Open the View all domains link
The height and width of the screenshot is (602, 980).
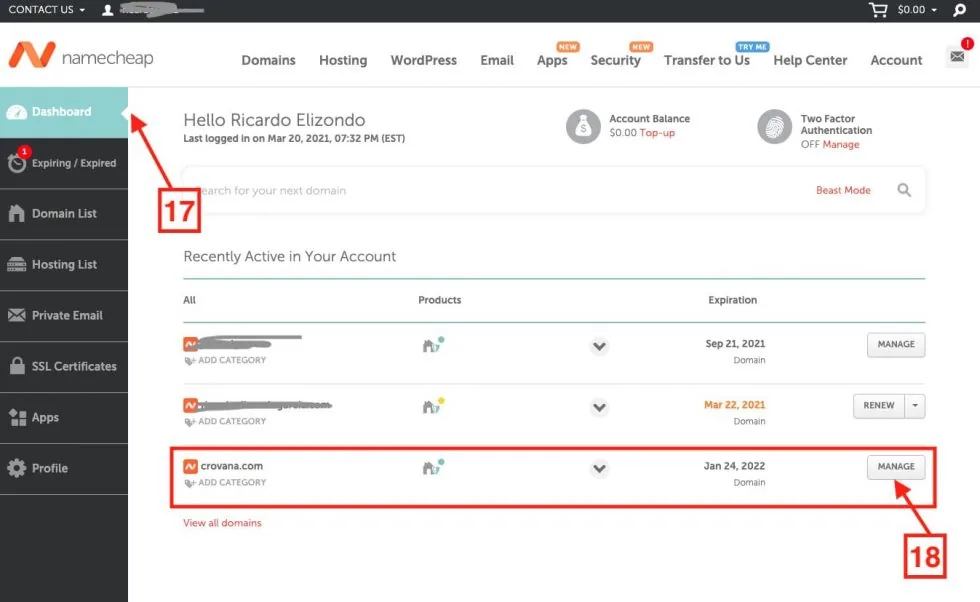[x=222, y=523]
